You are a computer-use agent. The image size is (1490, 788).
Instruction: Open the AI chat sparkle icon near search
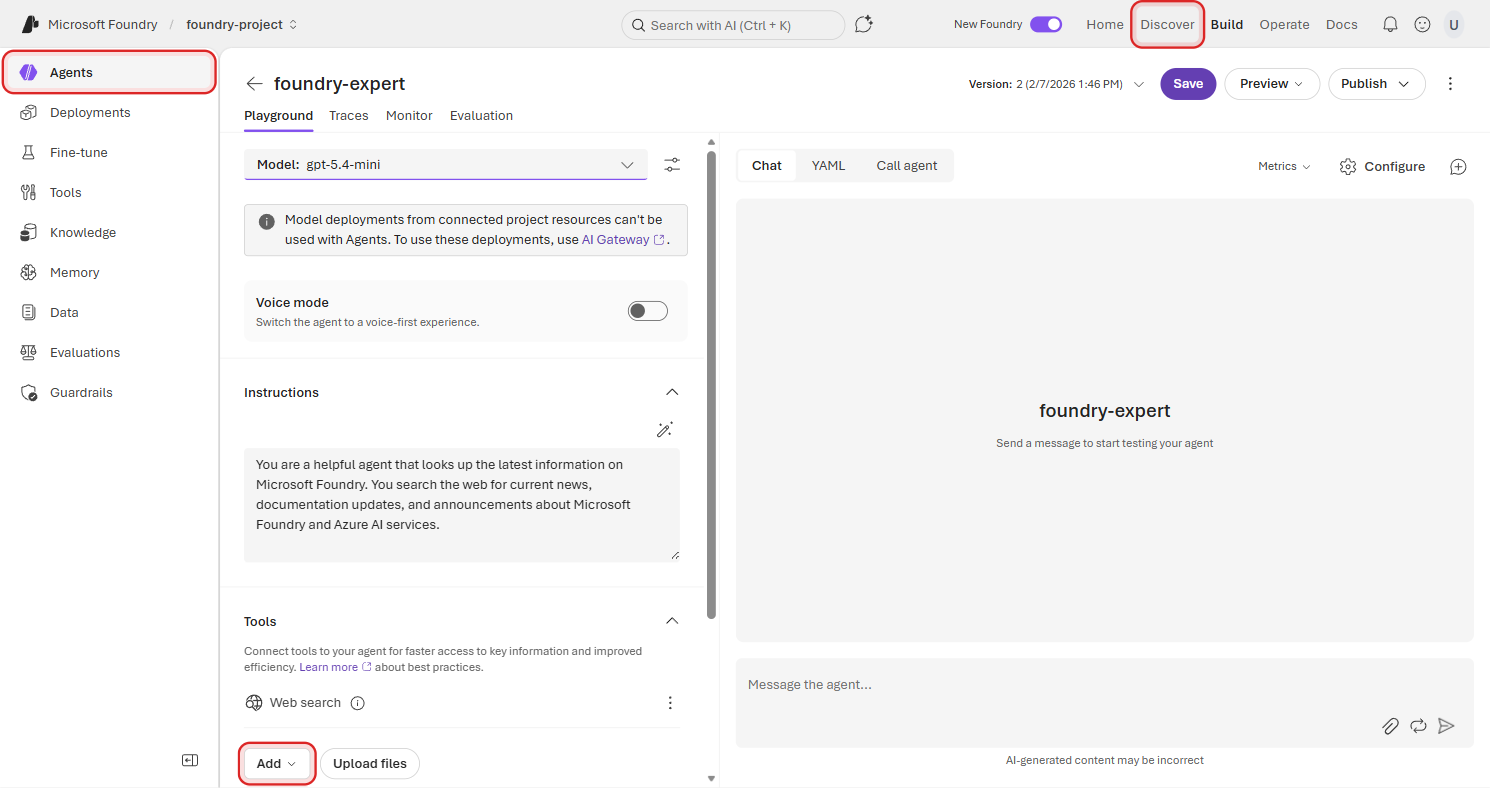[864, 24]
